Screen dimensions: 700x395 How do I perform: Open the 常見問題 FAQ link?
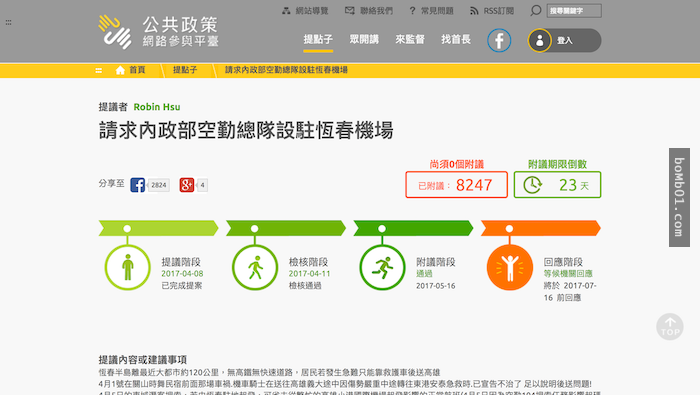coord(431,11)
